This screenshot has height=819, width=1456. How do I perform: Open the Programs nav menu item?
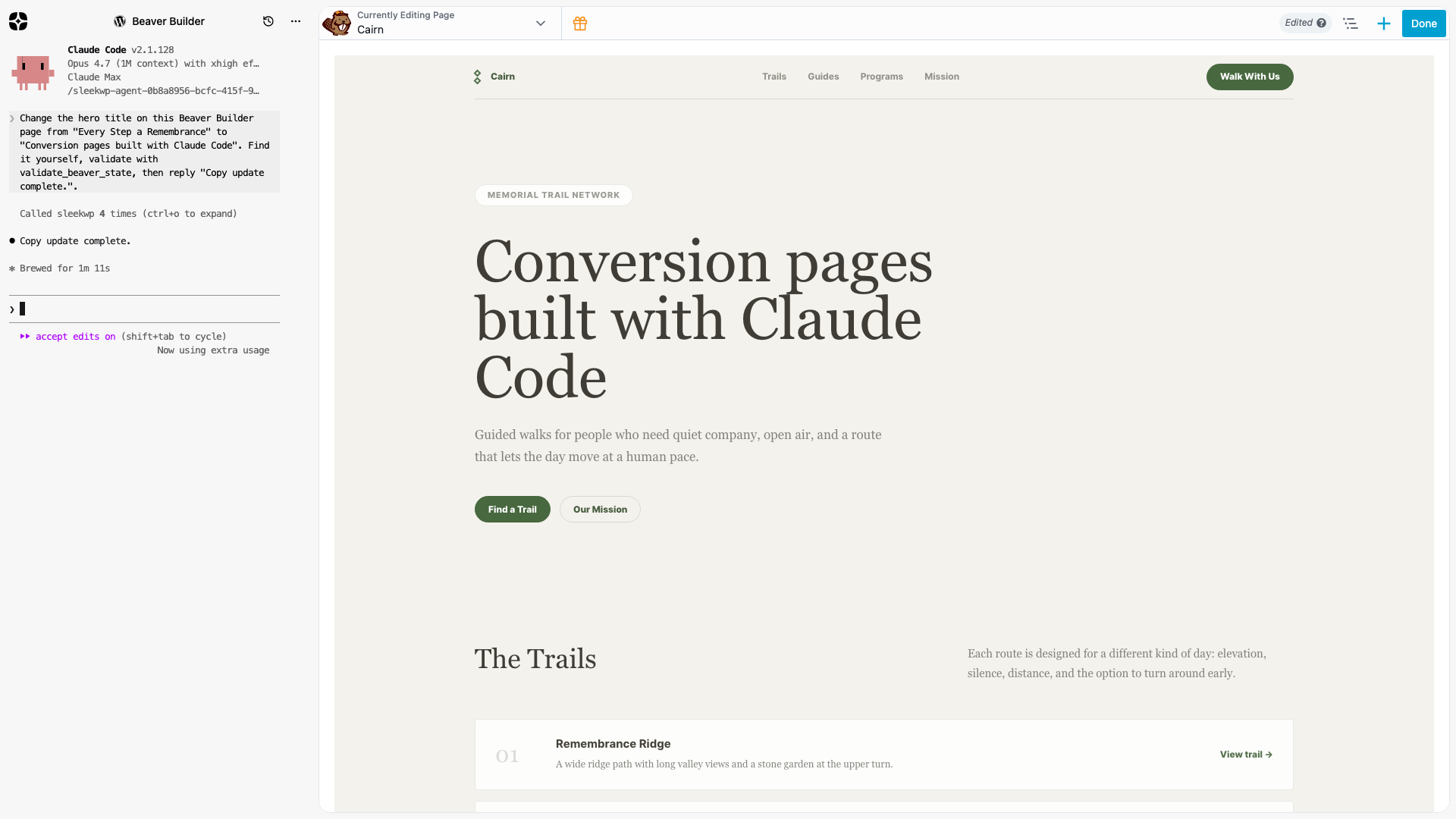pyautogui.click(x=882, y=77)
